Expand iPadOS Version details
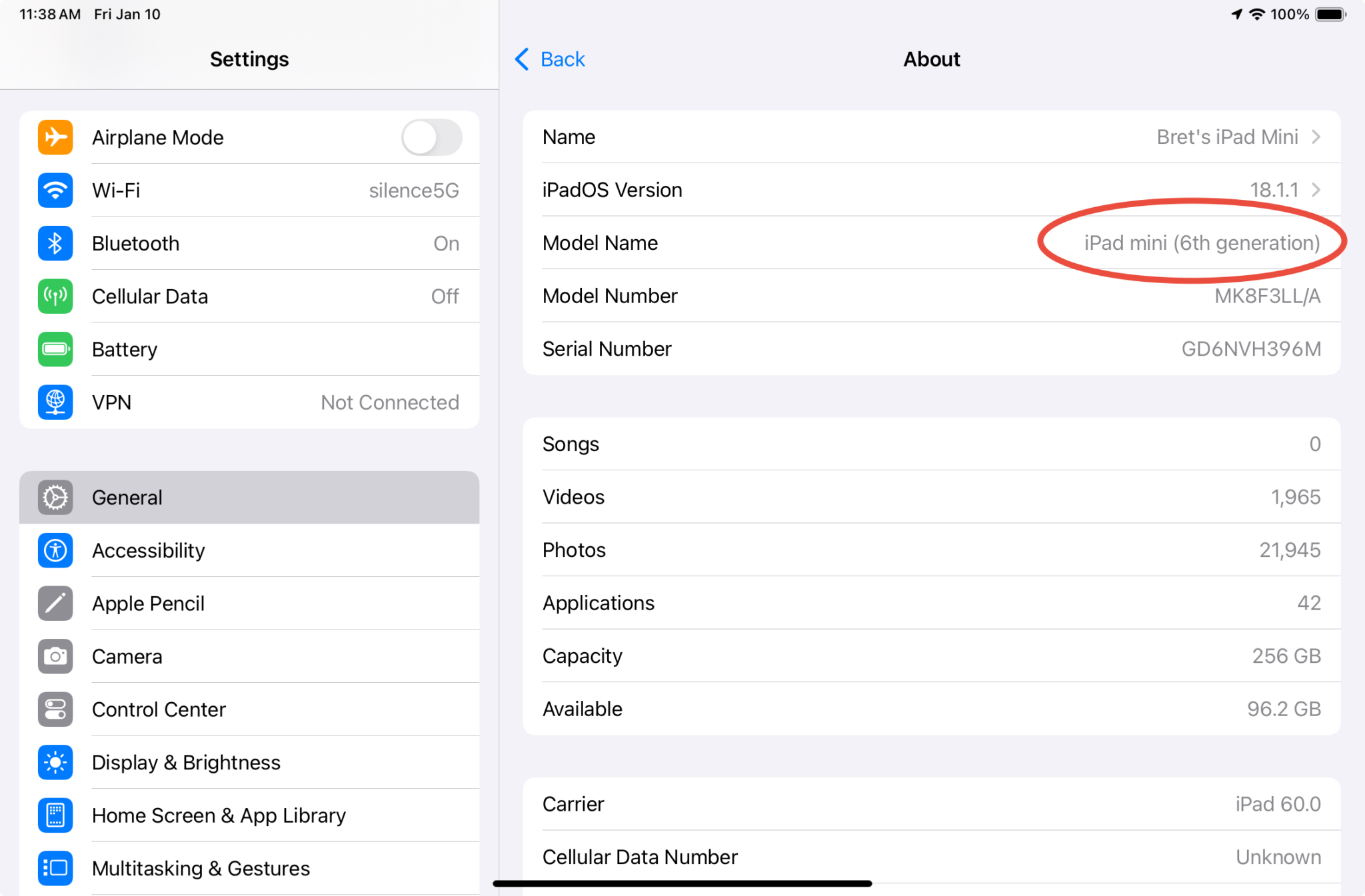The image size is (1365, 896). 1316,190
